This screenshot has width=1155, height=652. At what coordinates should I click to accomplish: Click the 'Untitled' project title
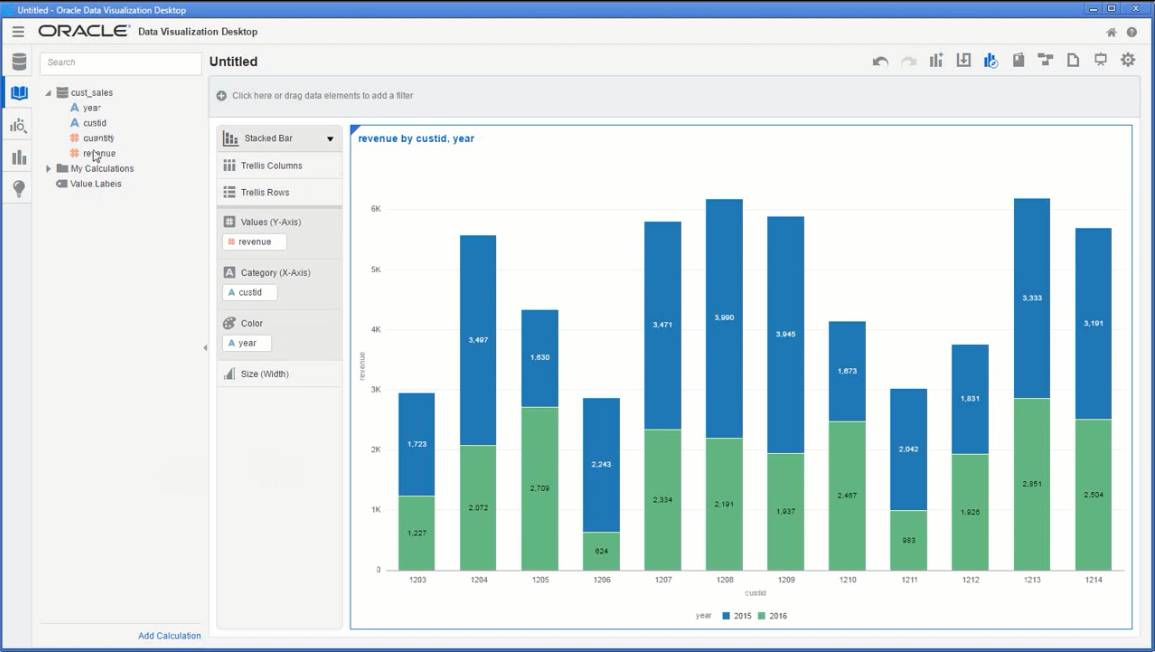pyautogui.click(x=234, y=62)
